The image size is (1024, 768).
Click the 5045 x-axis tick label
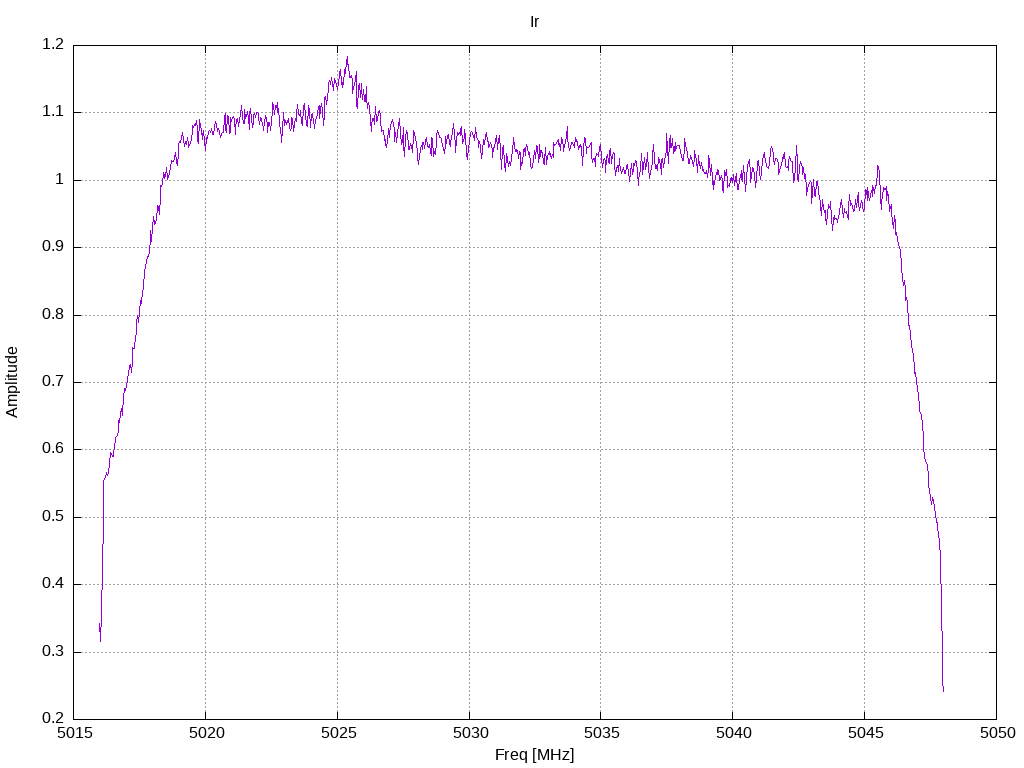click(x=864, y=733)
